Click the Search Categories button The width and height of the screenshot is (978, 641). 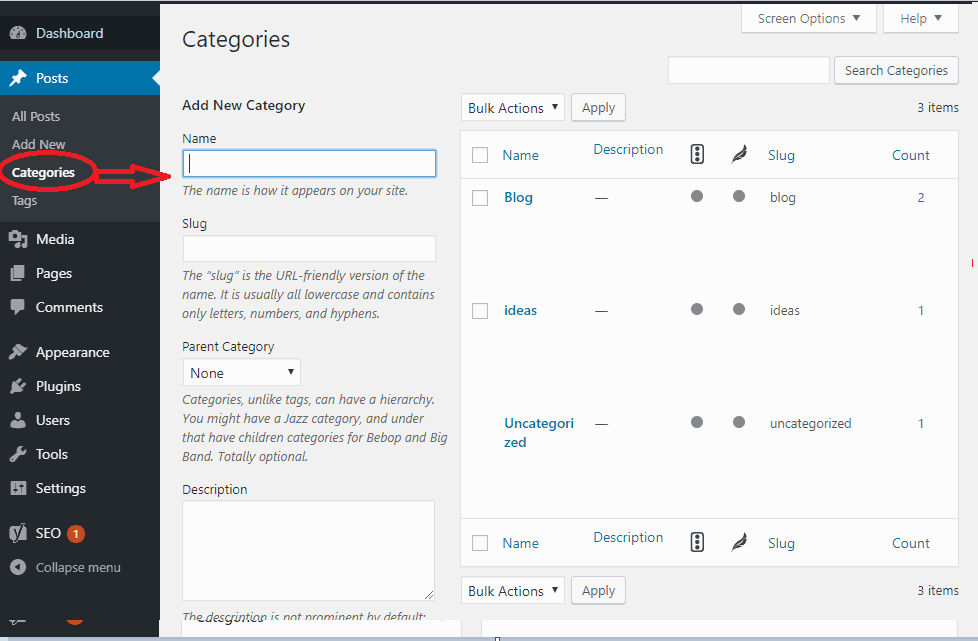tap(896, 70)
